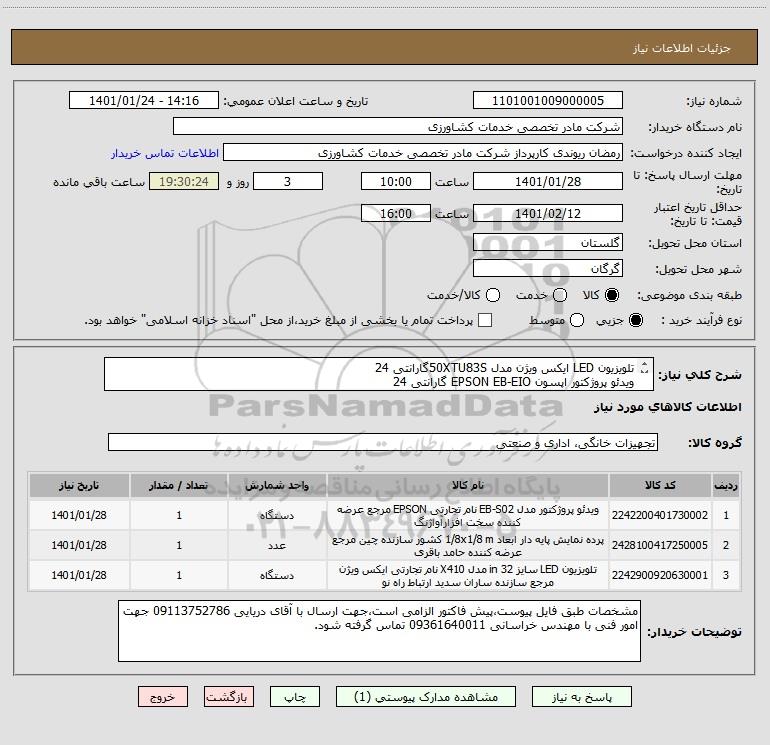Viewport: 770px width, 745px height.
Task: Select the کالا radio button
Action: (612, 295)
